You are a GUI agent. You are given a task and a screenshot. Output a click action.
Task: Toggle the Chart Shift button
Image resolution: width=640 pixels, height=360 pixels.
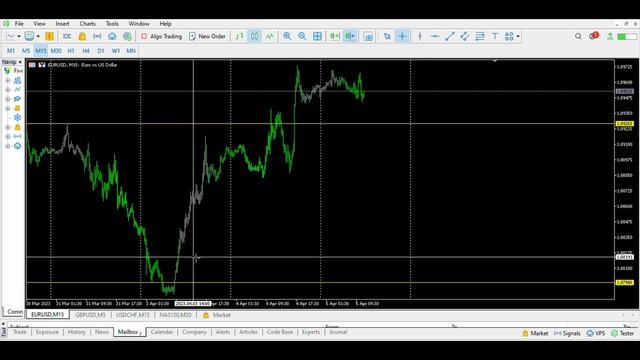point(350,36)
